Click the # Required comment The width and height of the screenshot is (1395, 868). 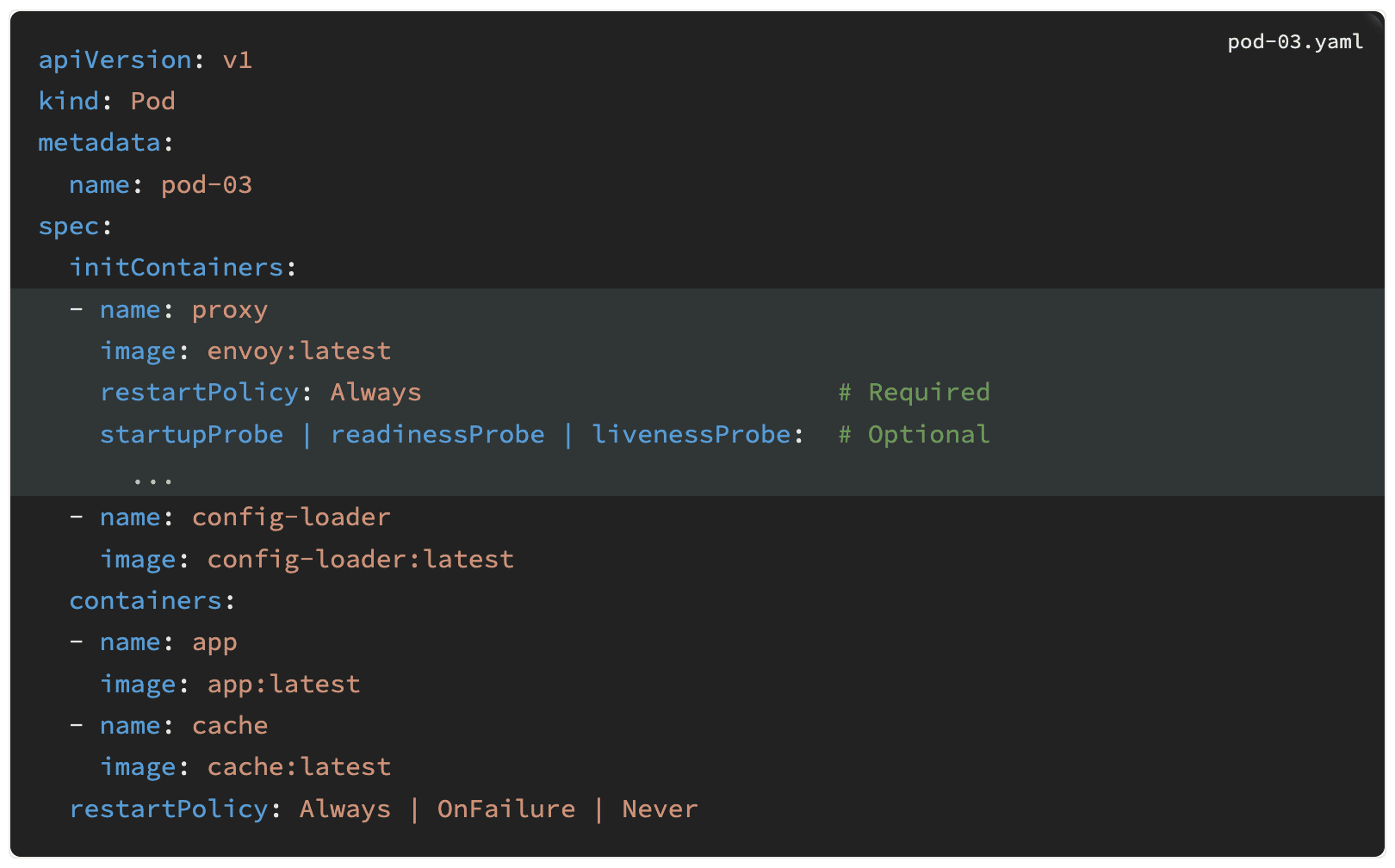[914, 393]
